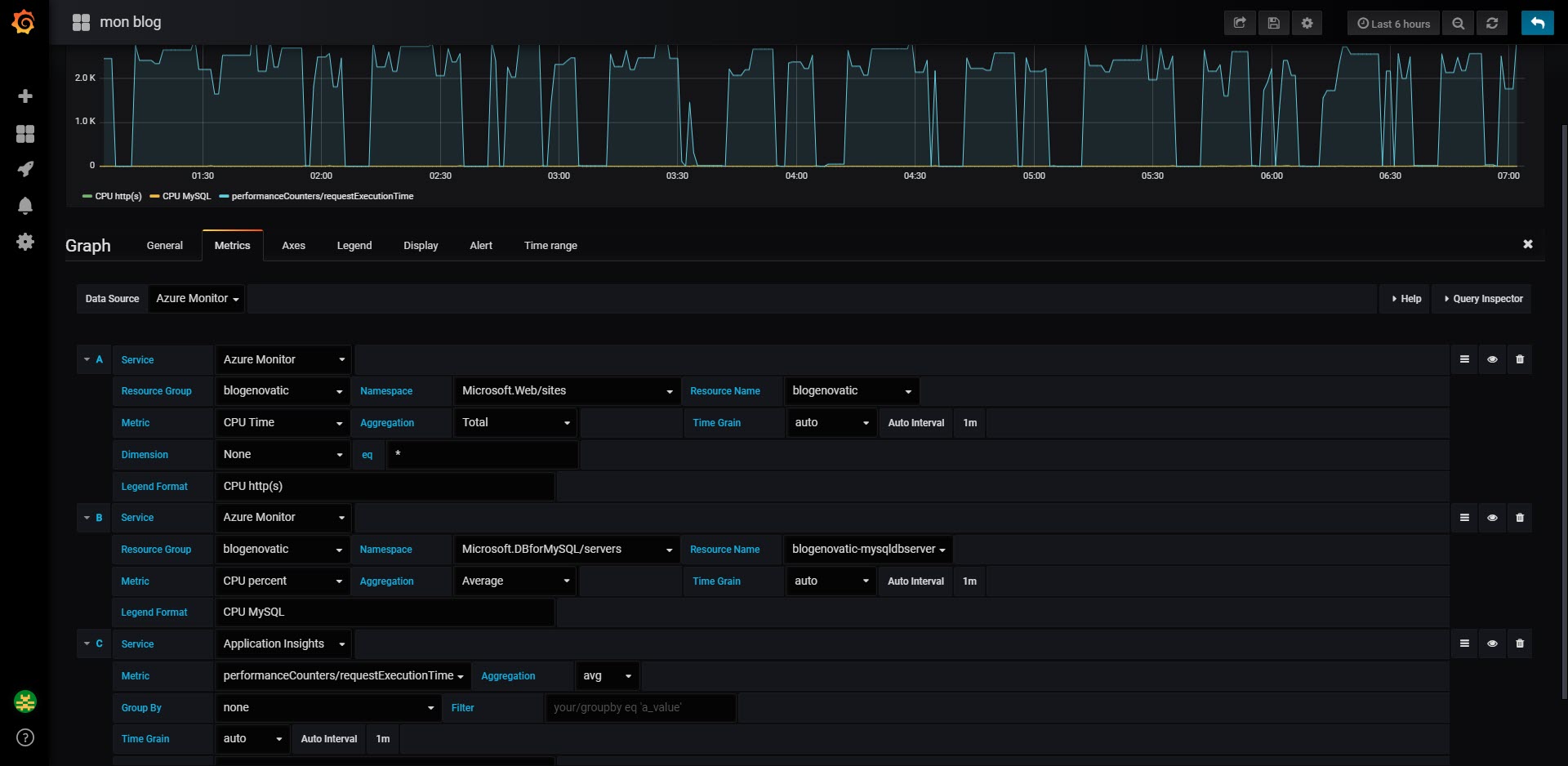Open the Create plus menu in sidebar
The height and width of the screenshot is (766, 1568).
pyautogui.click(x=25, y=96)
